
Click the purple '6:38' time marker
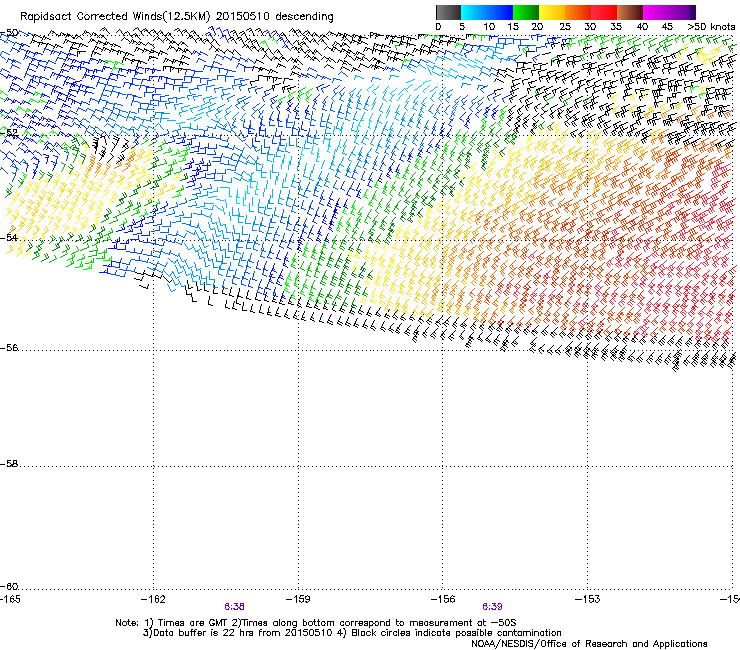click(234, 607)
